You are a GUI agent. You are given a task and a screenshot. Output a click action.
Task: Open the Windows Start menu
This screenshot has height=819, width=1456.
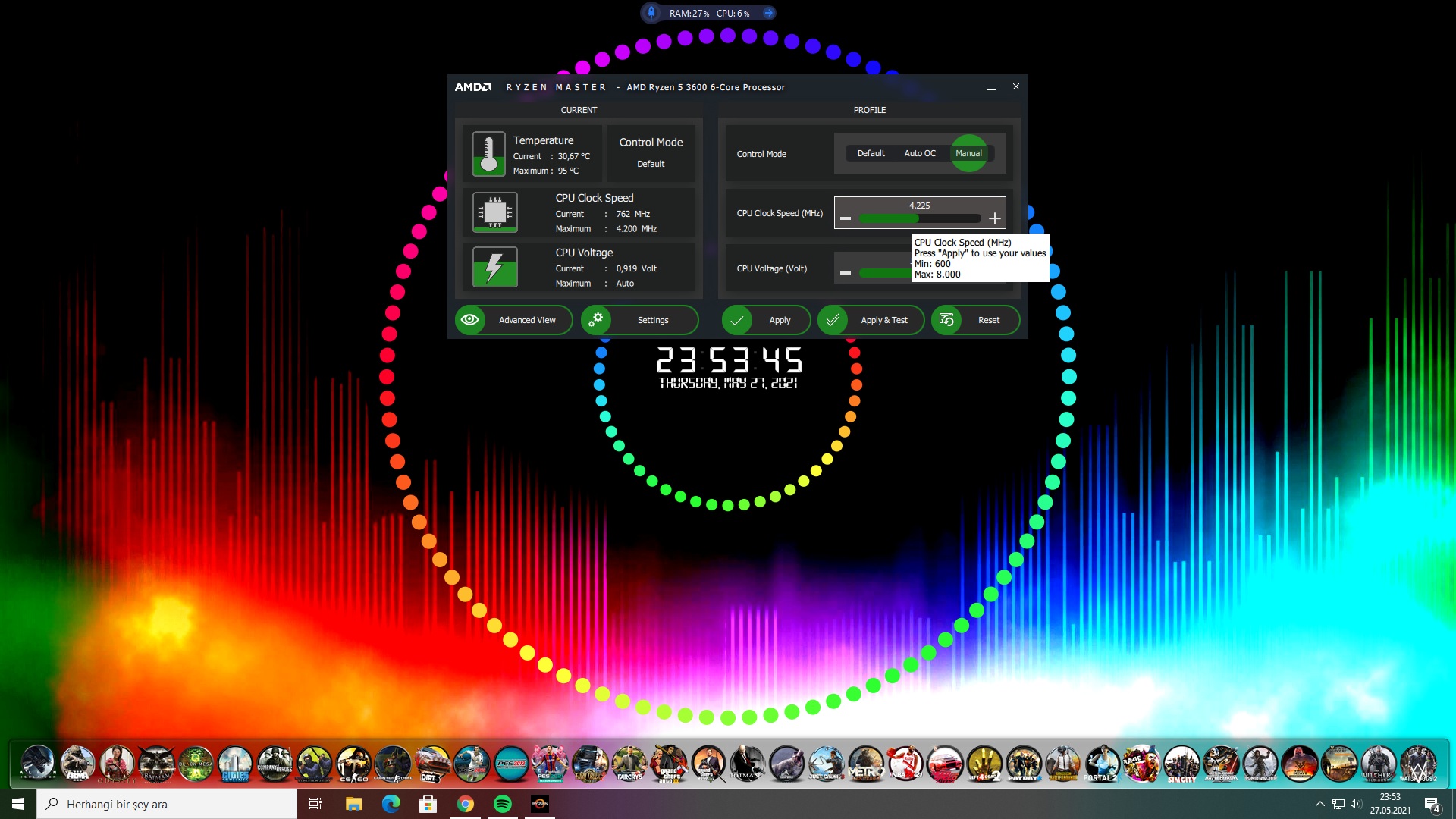tap(18, 804)
